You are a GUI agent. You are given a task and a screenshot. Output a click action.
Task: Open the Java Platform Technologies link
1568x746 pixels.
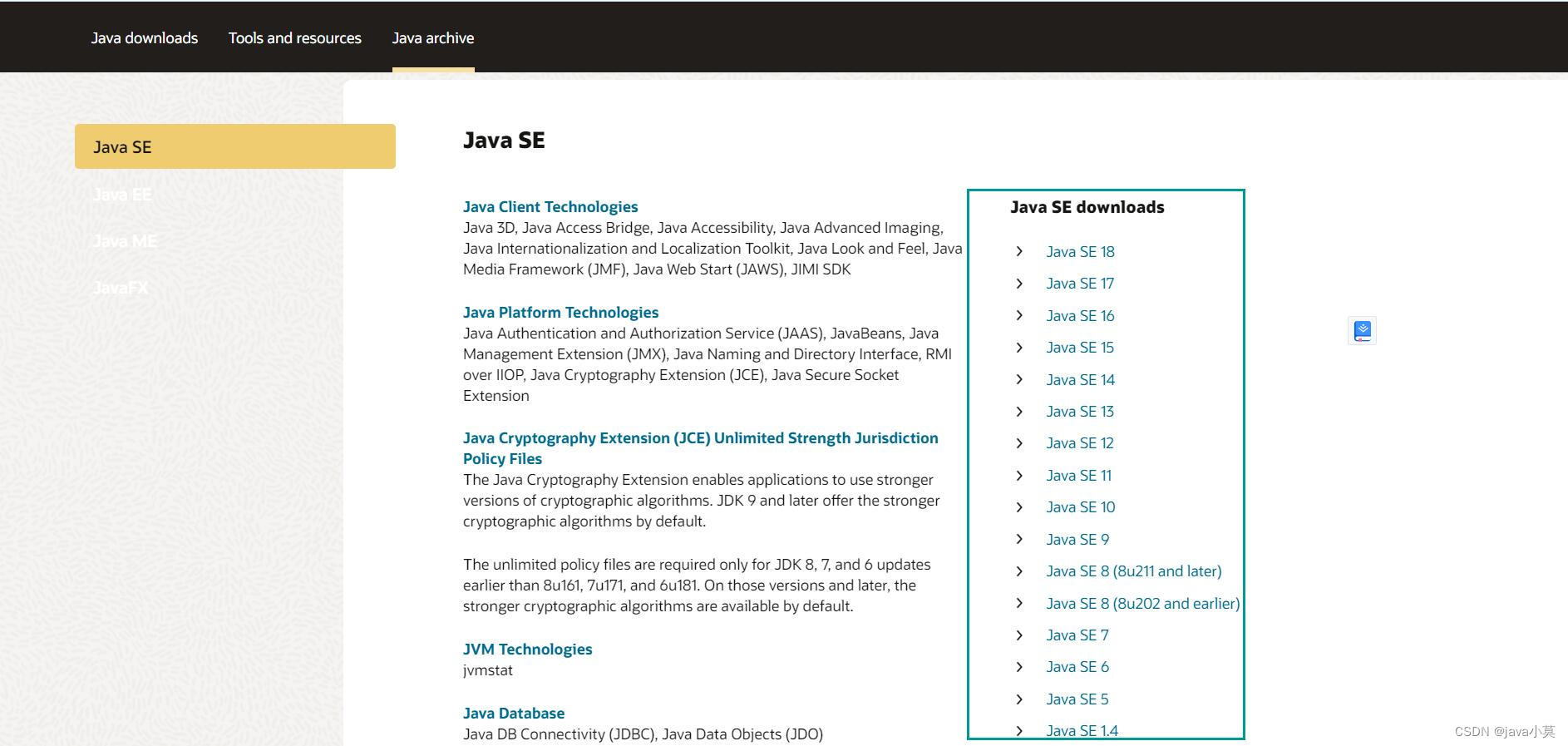(x=560, y=313)
